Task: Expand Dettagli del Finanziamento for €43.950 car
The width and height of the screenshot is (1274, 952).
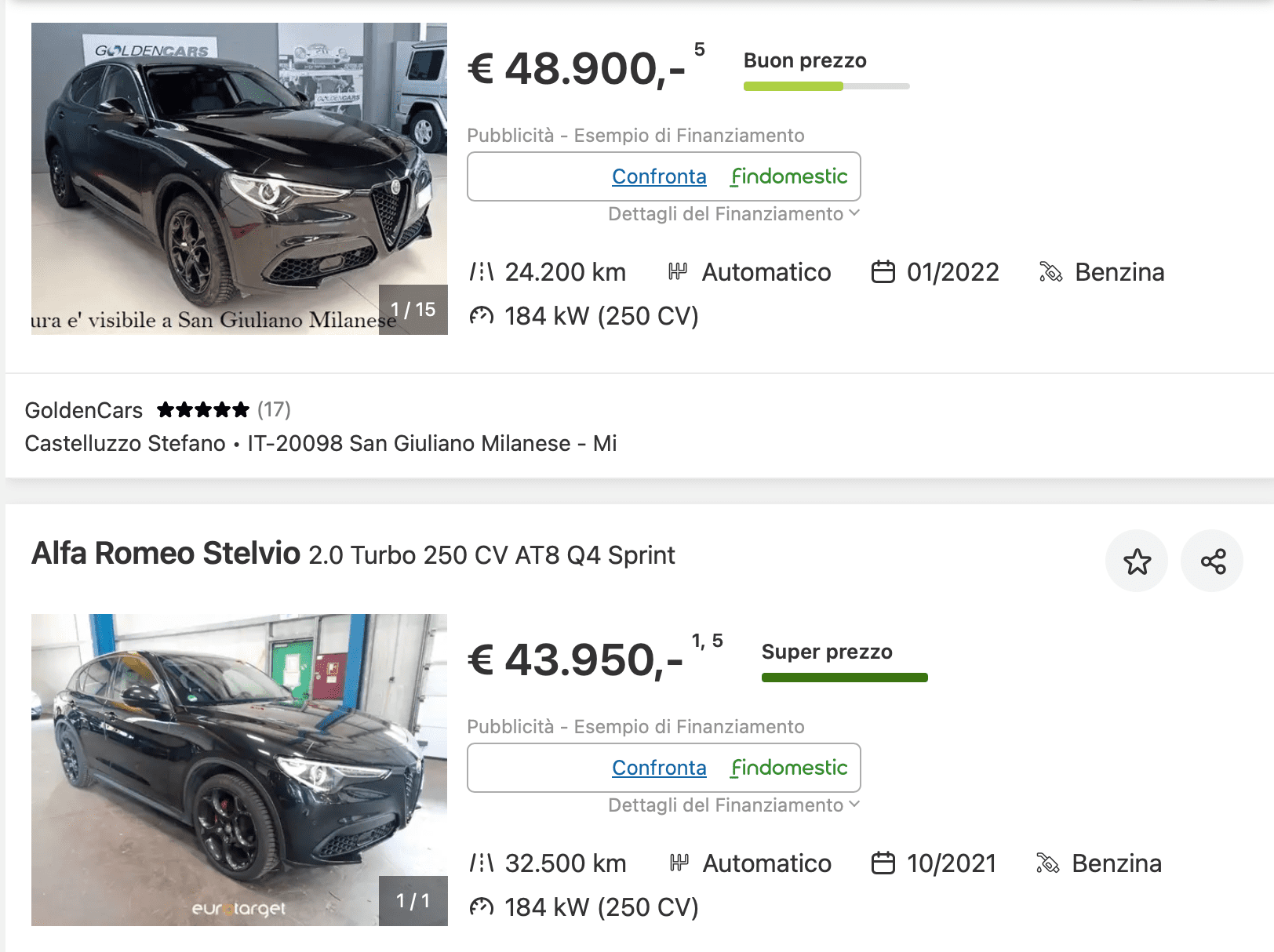Action: (733, 805)
